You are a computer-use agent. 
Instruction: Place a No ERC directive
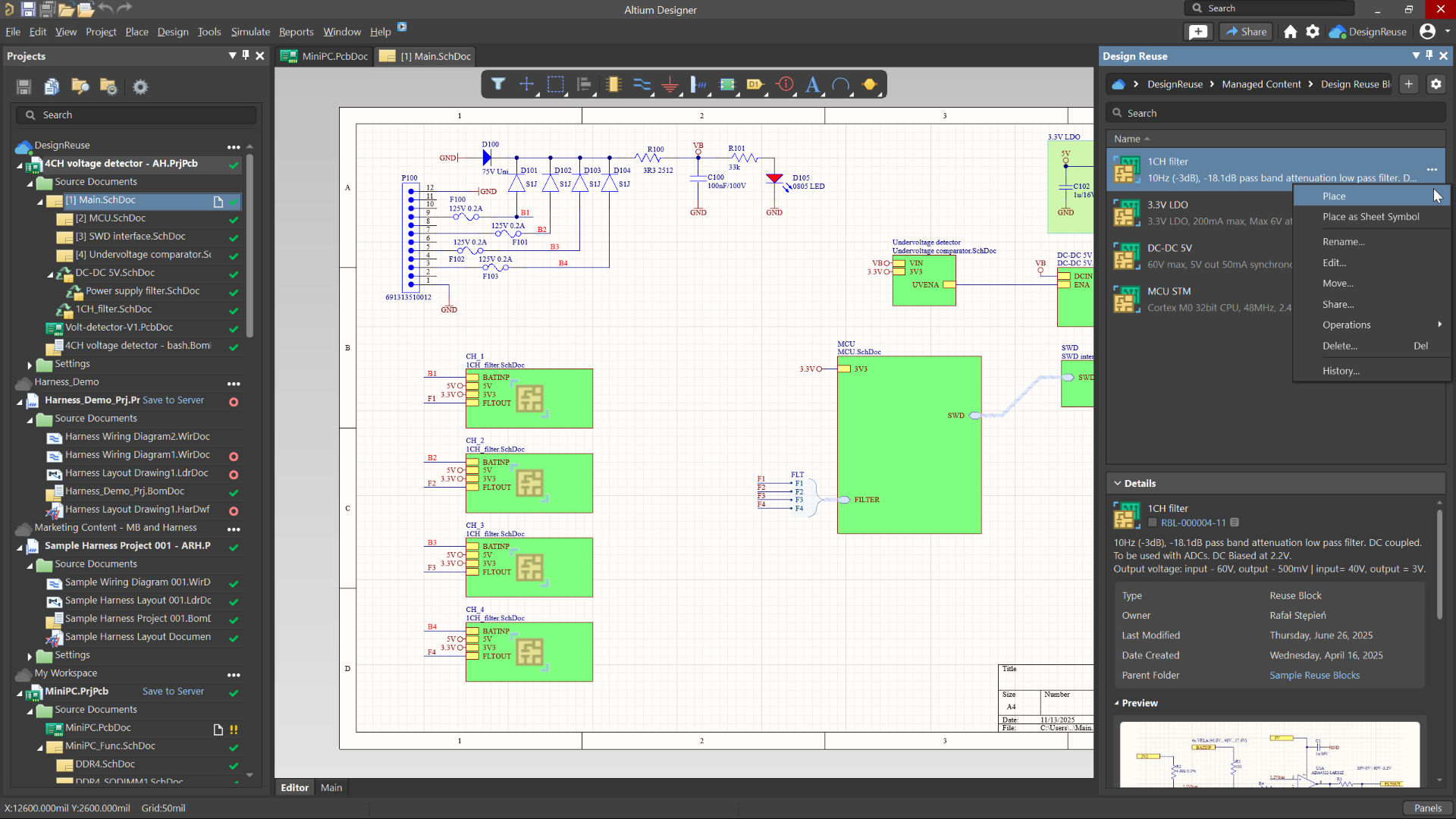[x=784, y=84]
